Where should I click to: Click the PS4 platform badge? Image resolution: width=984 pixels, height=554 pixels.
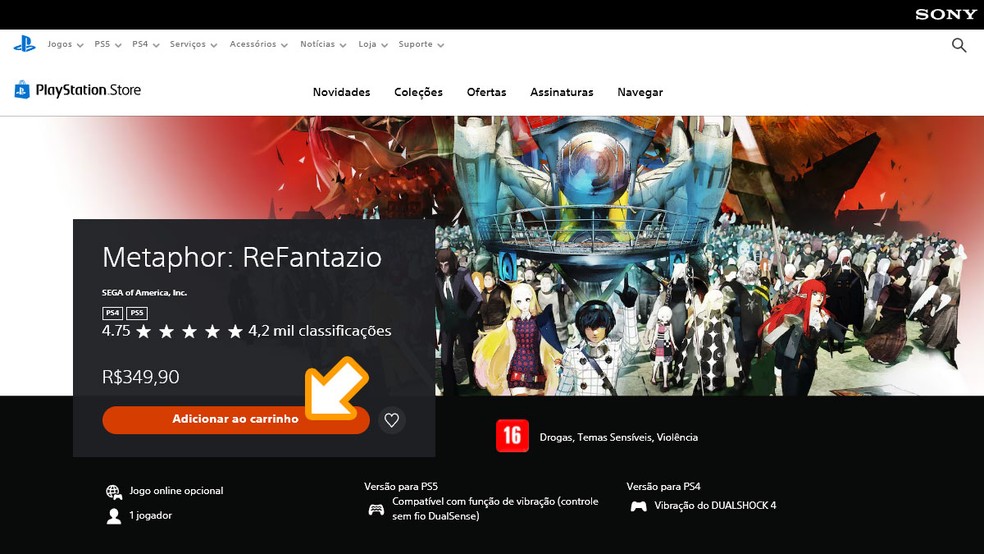point(112,312)
